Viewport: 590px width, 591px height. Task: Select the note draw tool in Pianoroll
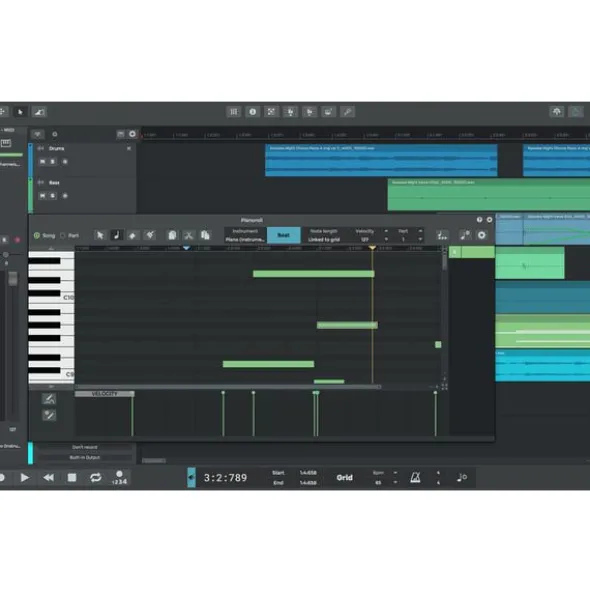tap(116, 235)
